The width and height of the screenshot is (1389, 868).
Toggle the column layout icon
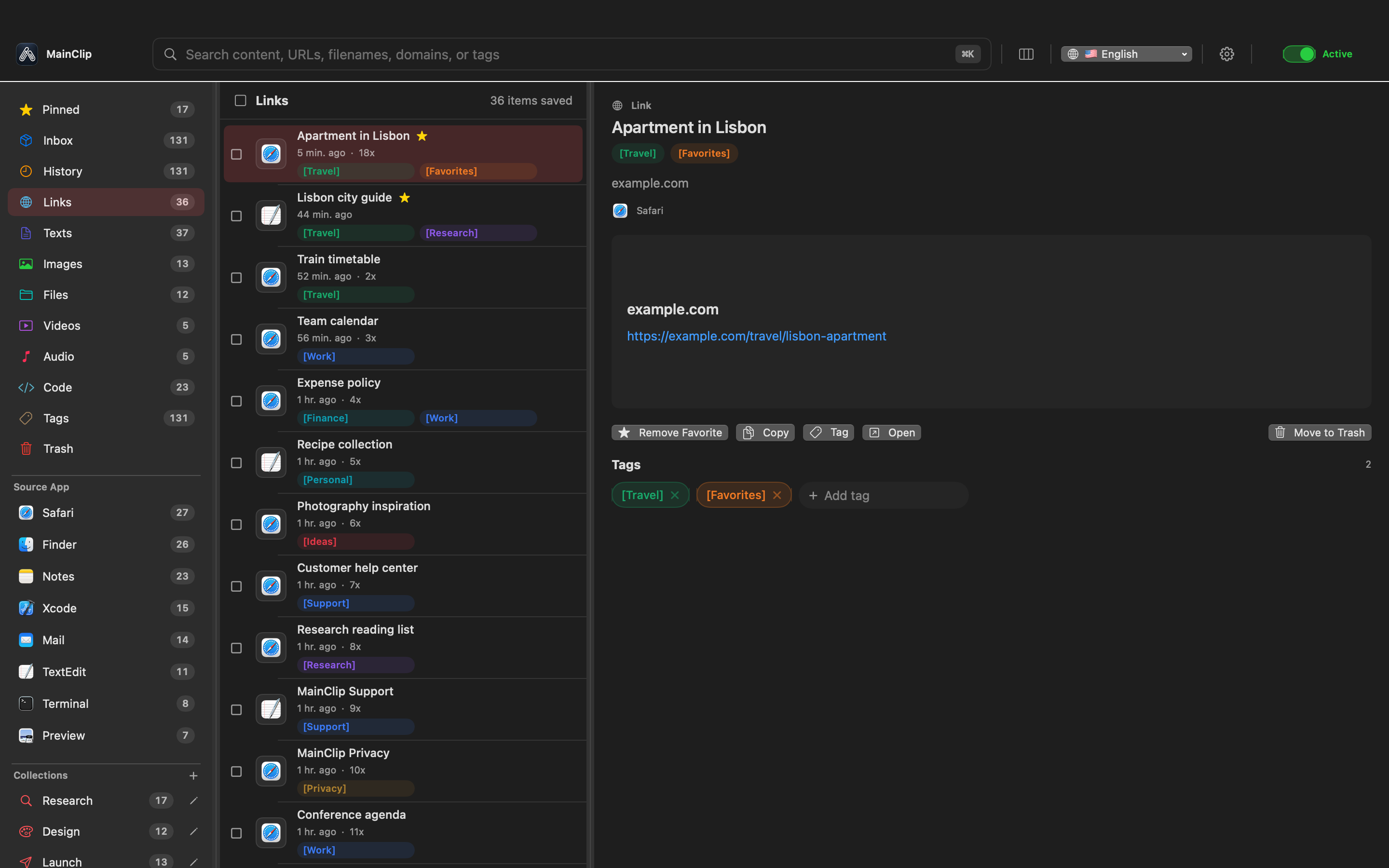click(1026, 54)
